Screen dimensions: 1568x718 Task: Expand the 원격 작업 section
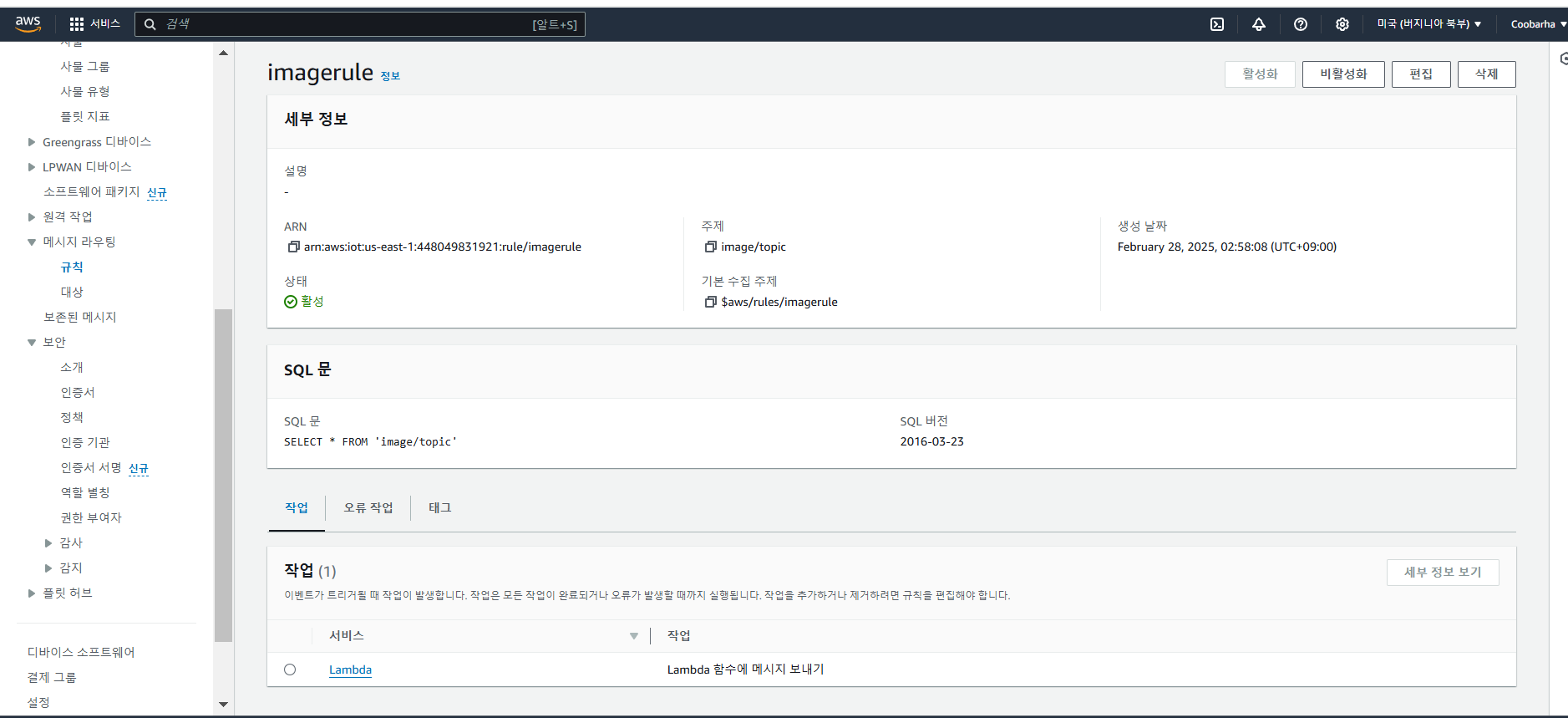(x=32, y=217)
